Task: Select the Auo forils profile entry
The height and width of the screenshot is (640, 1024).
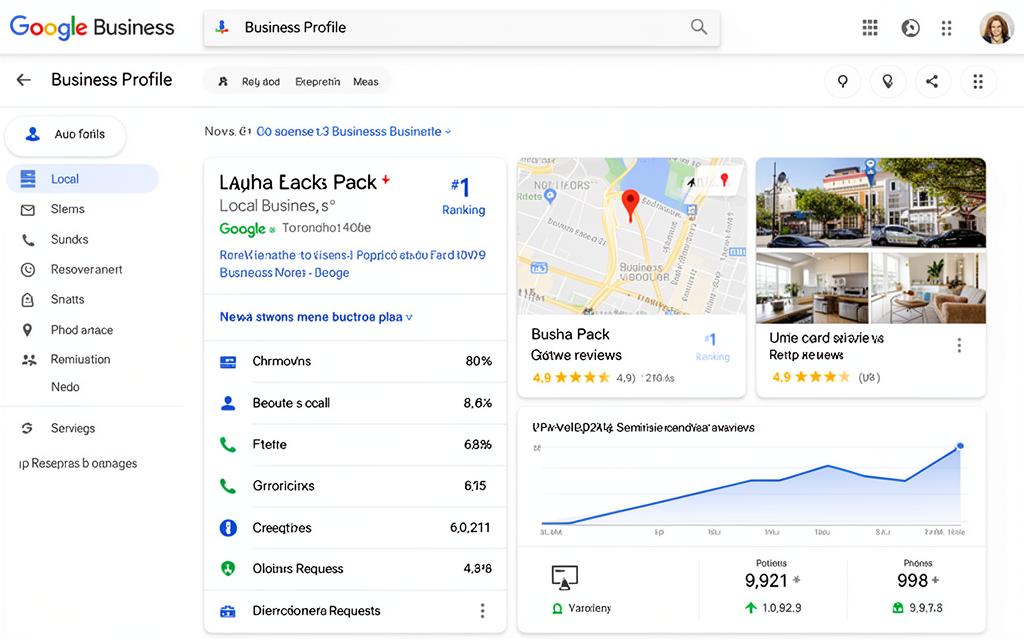Action: tap(65, 134)
